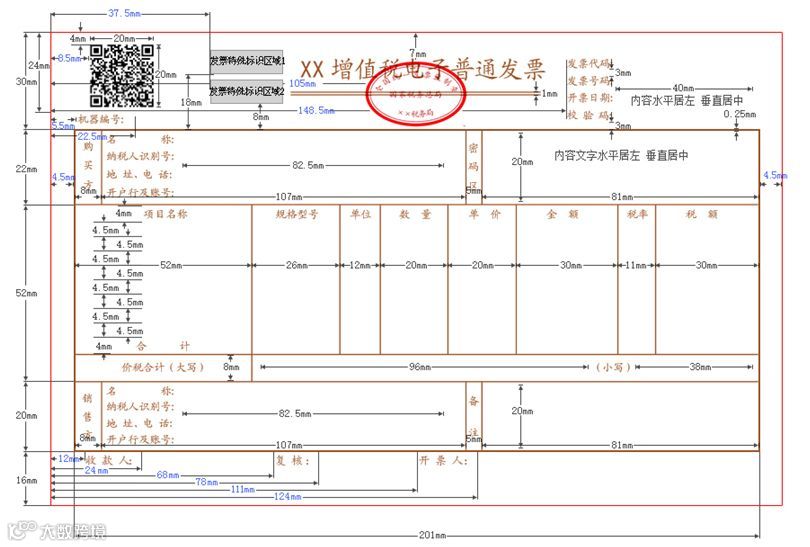Click the 单位 column header
Screen dimensions: 810x547
361,214
